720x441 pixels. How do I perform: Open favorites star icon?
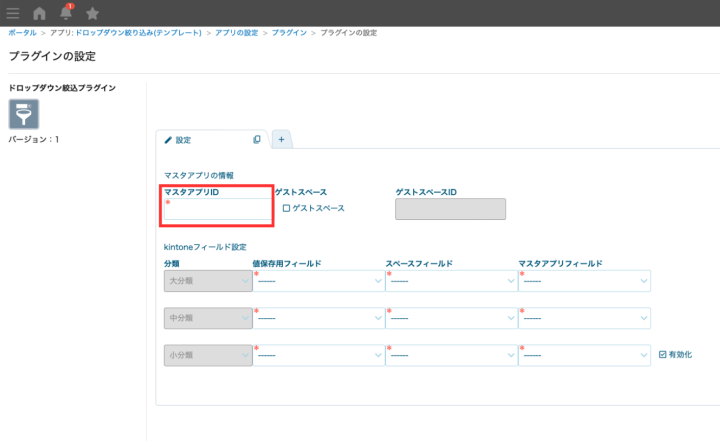pos(93,13)
